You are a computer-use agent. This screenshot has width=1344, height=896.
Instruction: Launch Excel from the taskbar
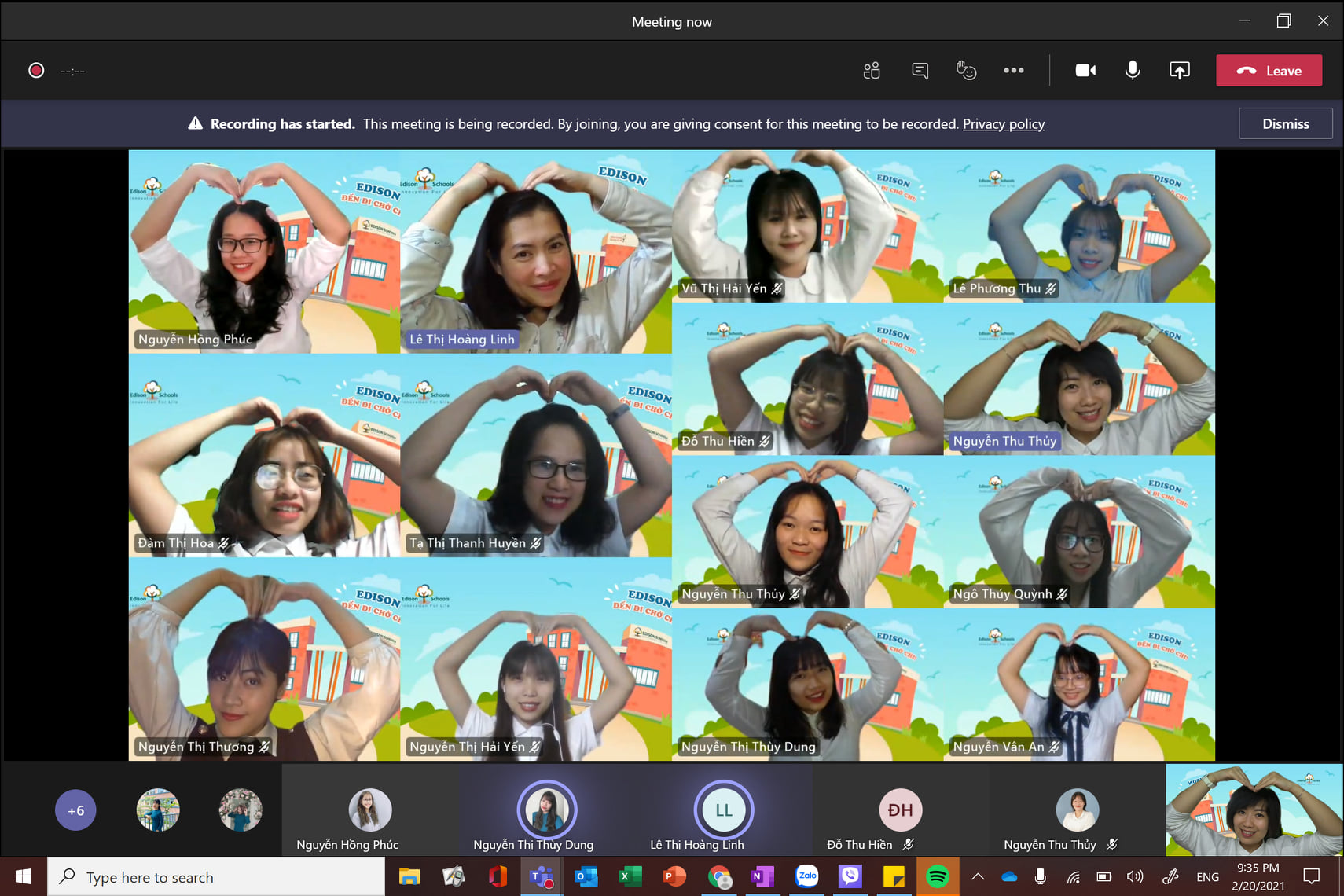point(630,876)
